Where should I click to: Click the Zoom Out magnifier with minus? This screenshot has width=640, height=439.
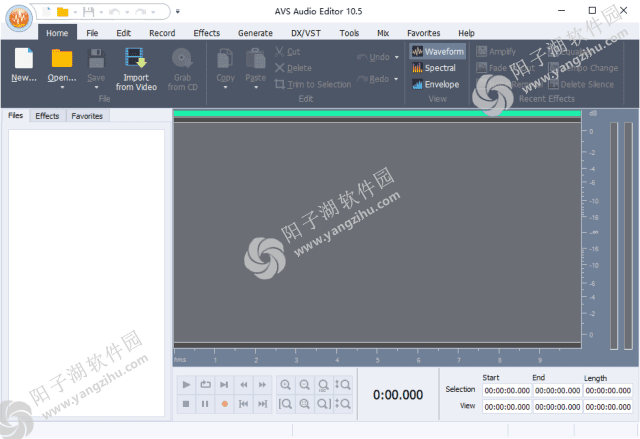pos(304,385)
